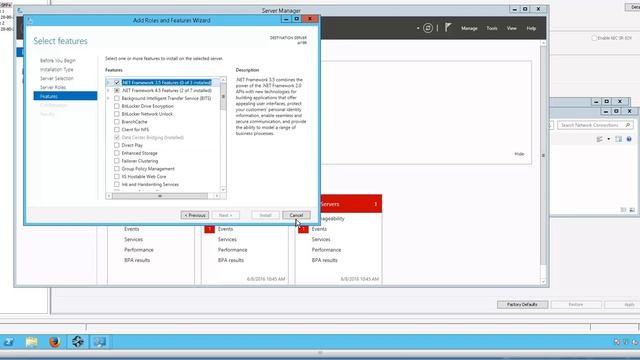This screenshot has height=360, width=640.
Task: Click the small dropdown arrow beside refresh icon
Action: tap(418, 28)
